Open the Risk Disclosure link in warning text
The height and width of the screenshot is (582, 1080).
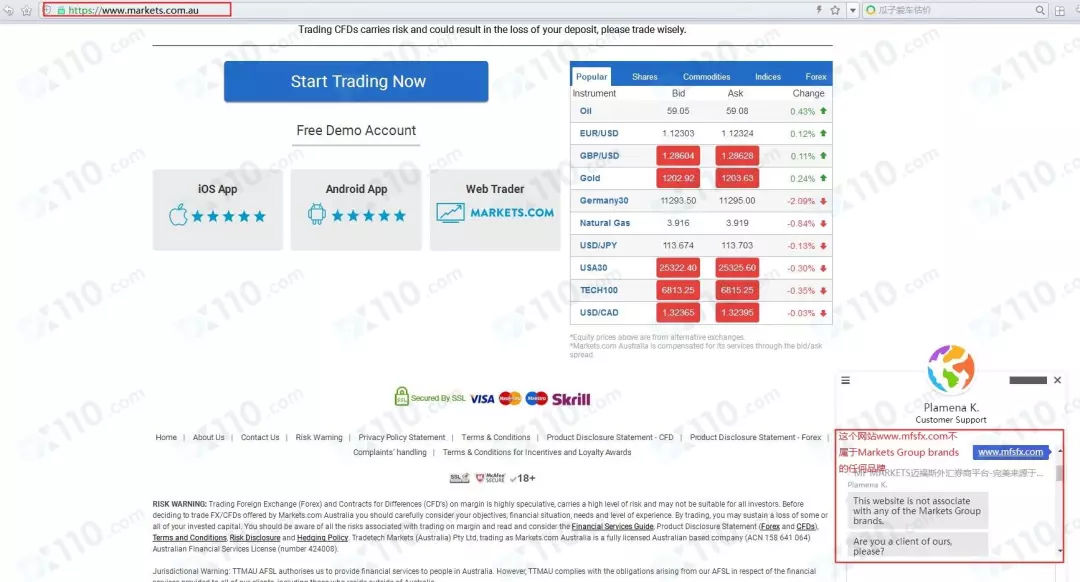point(255,538)
